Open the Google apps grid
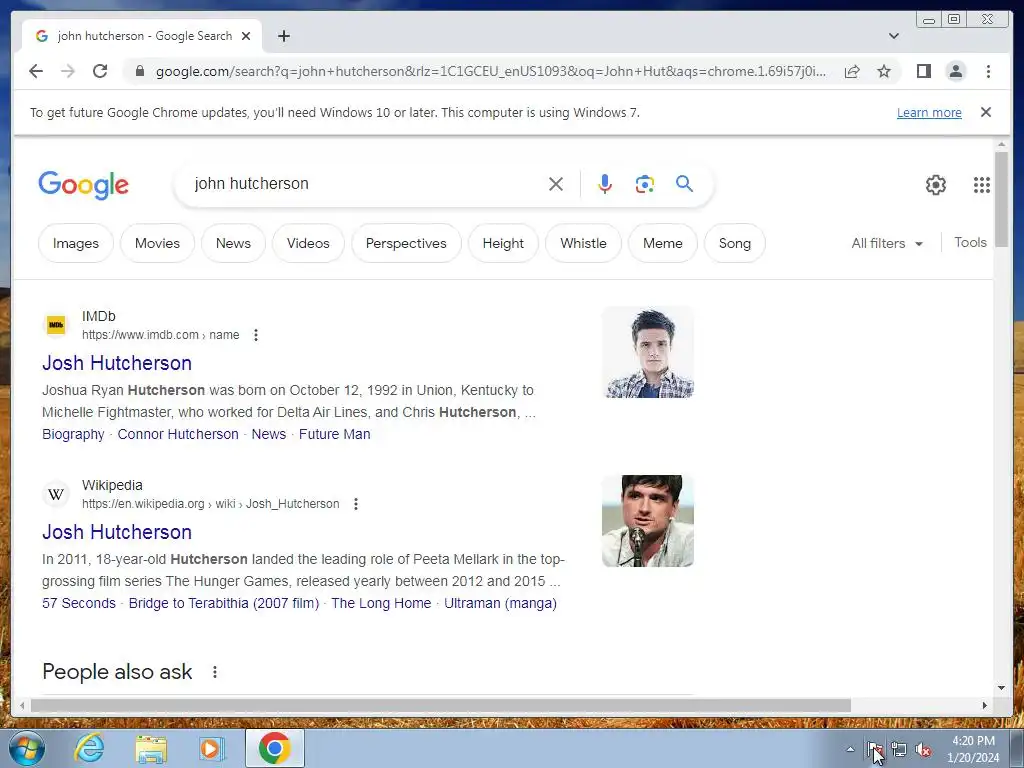Viewport: 1024px width, 768px height. click(x=982, y=185)
